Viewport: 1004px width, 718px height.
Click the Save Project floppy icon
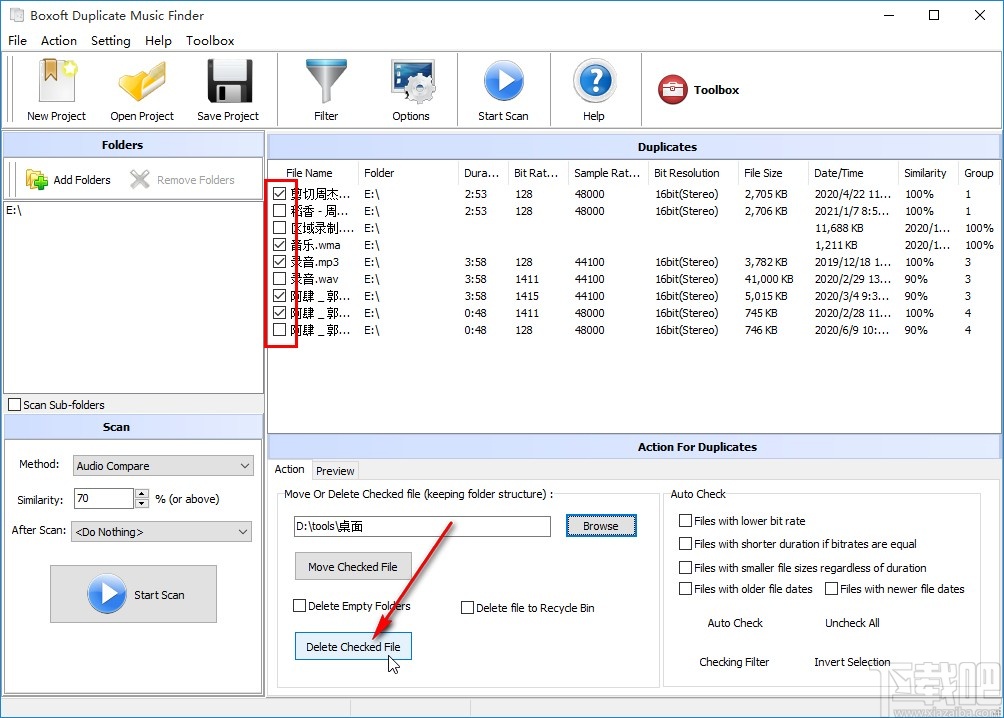[x=229, y=81]
